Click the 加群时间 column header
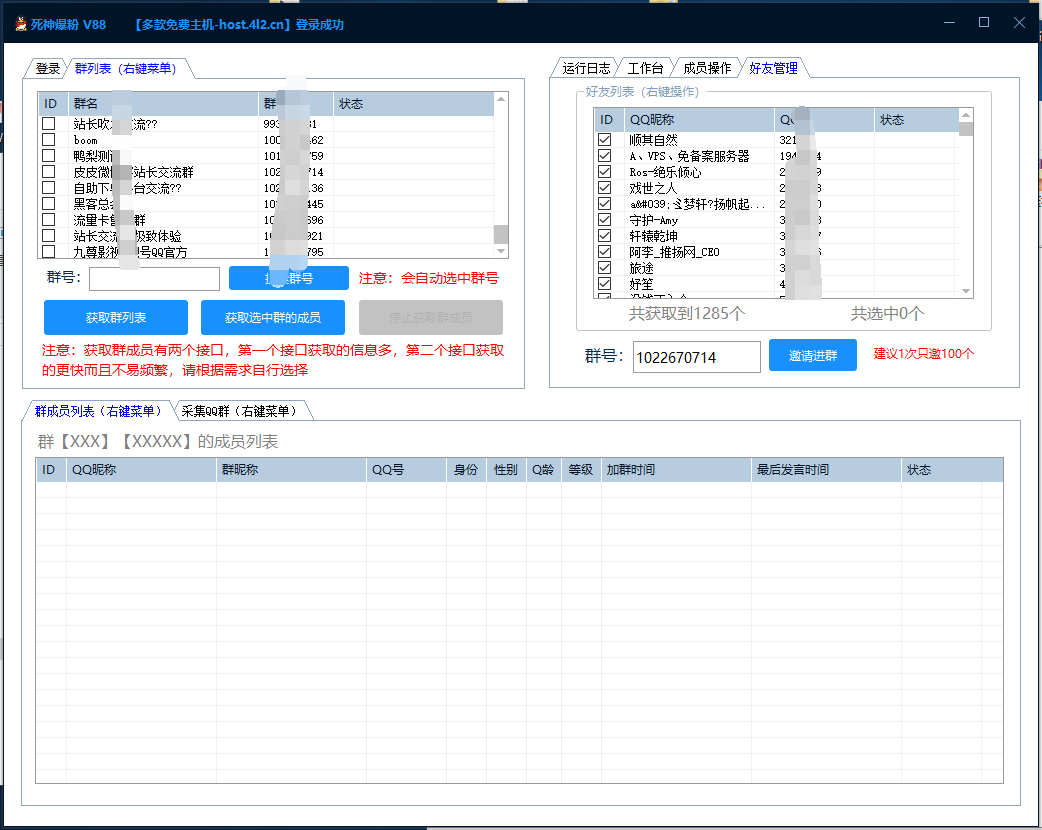The width and height of the screenshot is (1042, 830). [675, 470]
